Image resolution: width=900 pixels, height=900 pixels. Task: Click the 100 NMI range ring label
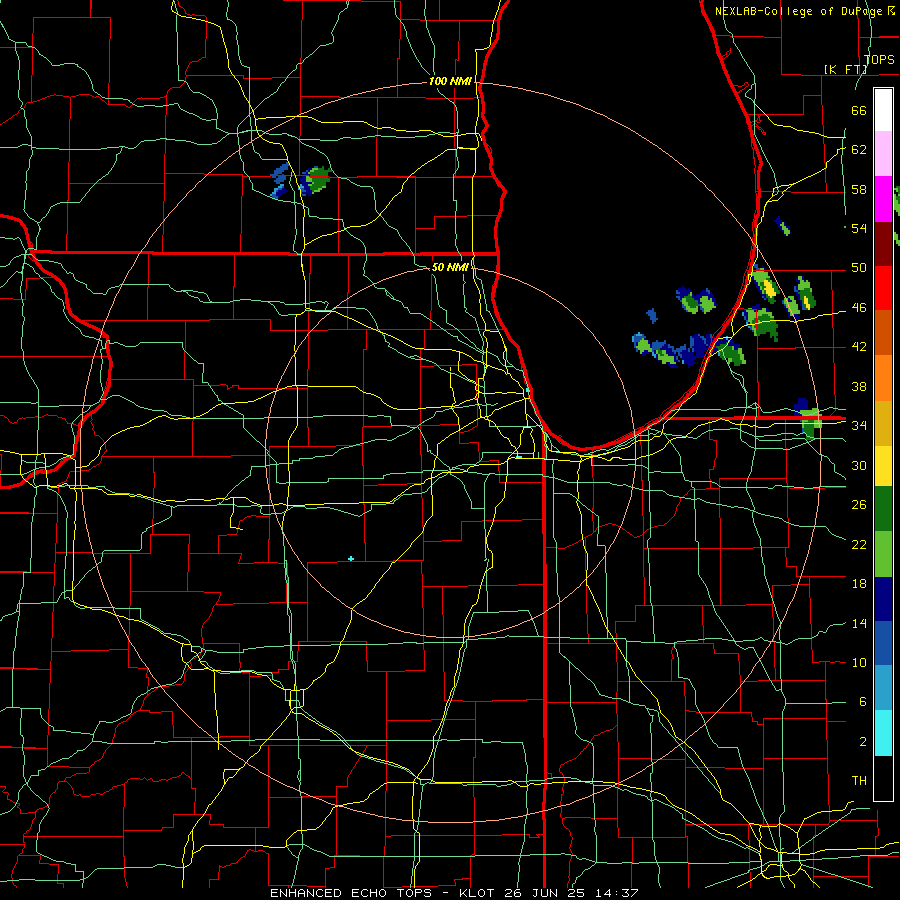pos(450,82)
